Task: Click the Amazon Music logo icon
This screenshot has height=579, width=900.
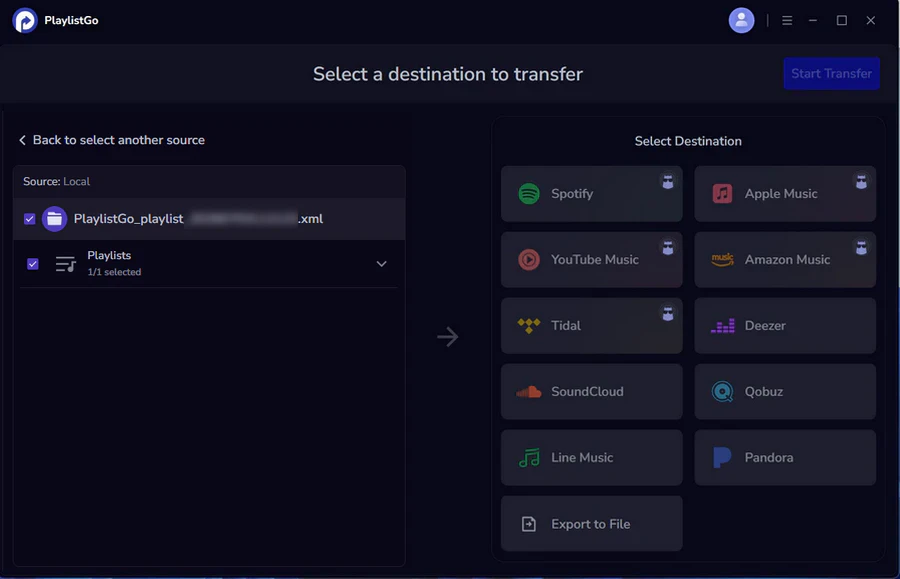Action: (x=722, y=260)
